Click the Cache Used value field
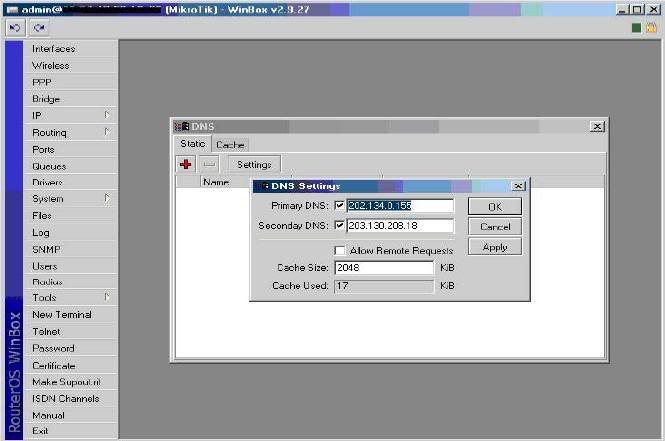The image size is (665, 441). pyautogui.click(x=384, y=286)
